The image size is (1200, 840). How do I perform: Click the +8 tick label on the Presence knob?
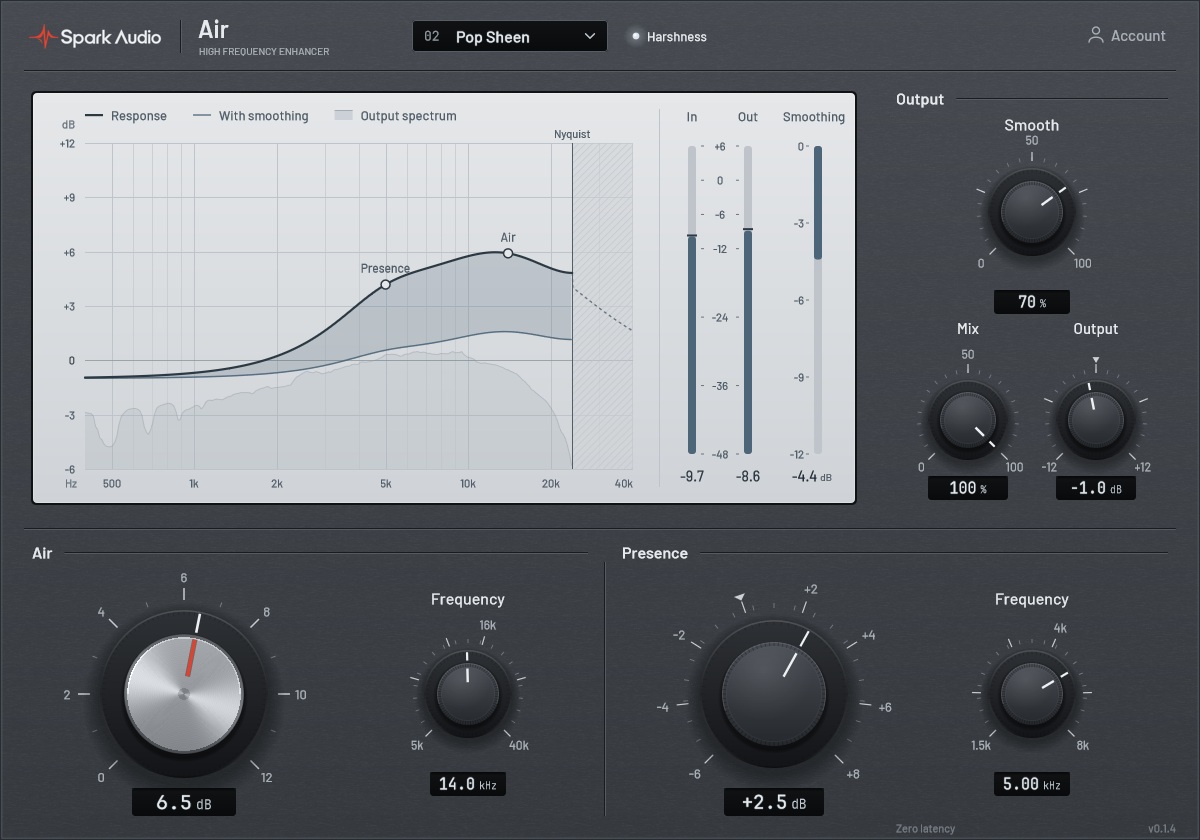click(852, 774)
